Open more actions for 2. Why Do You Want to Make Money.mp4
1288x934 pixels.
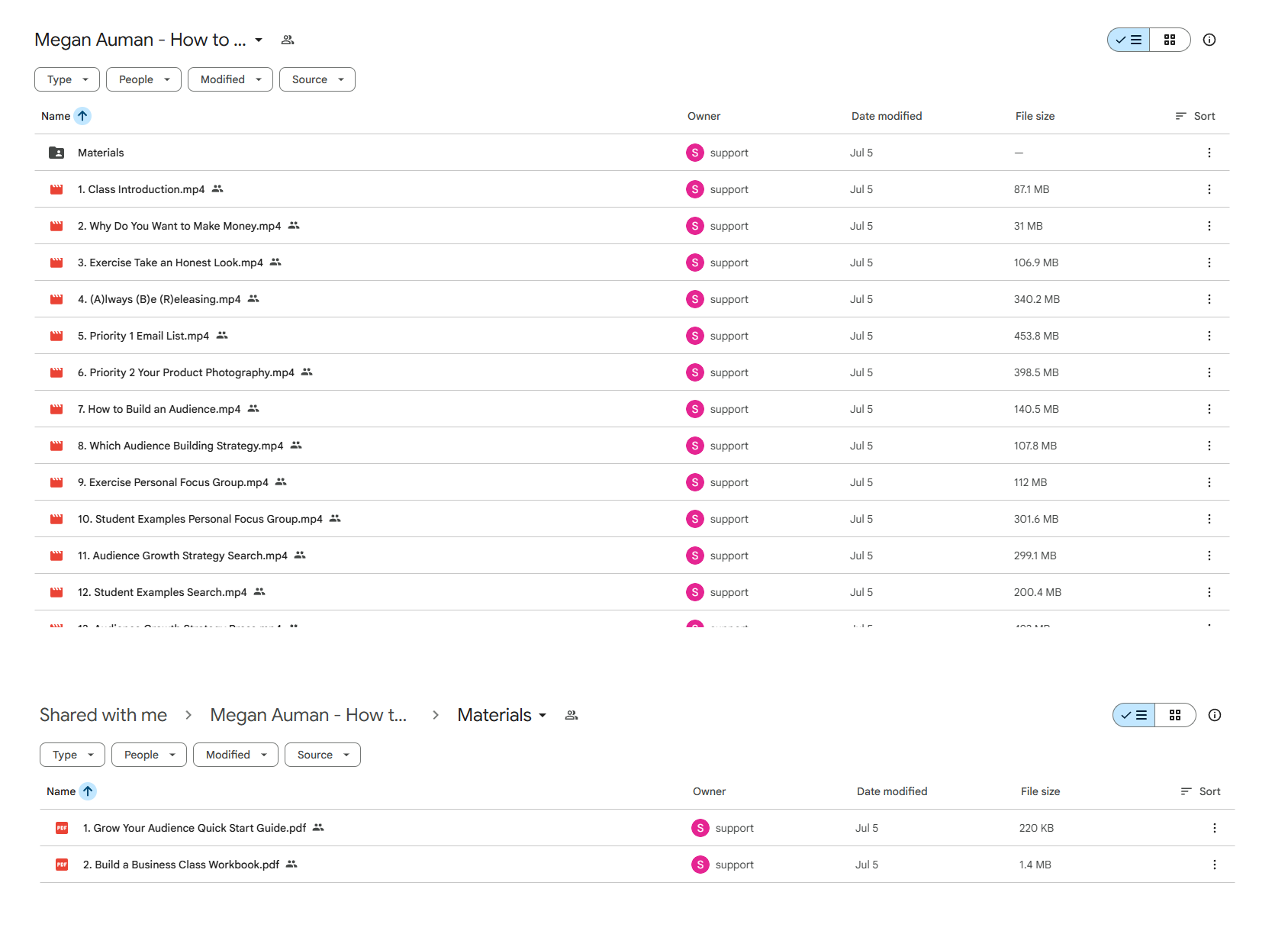click(x=1209, y=226)
